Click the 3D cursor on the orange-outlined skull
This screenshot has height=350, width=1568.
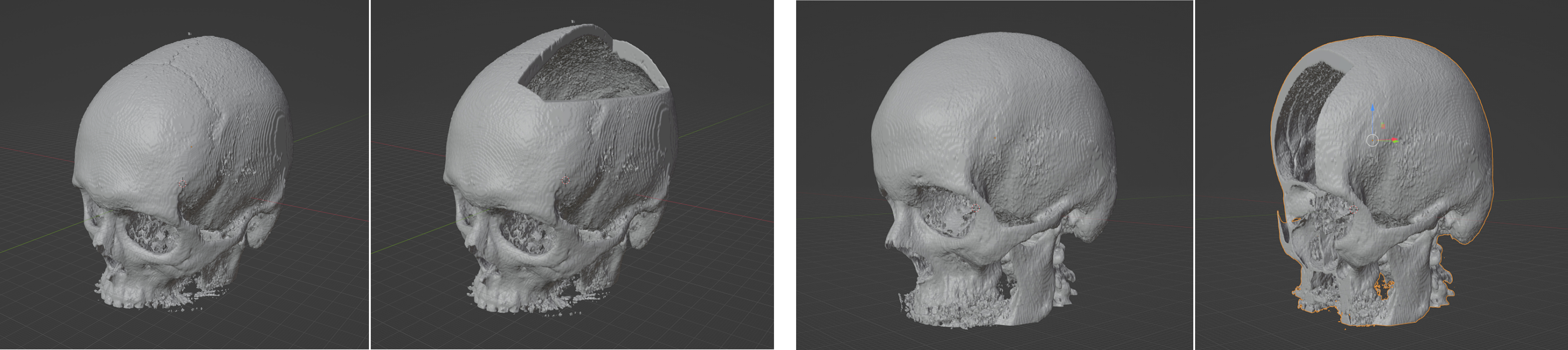tap(1353, 210)
